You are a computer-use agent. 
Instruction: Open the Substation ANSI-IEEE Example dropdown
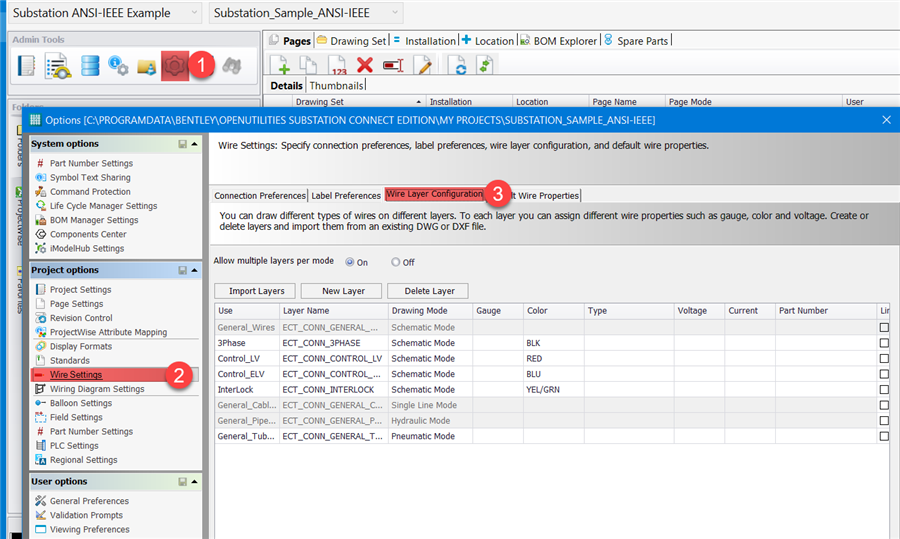point(105,13)
